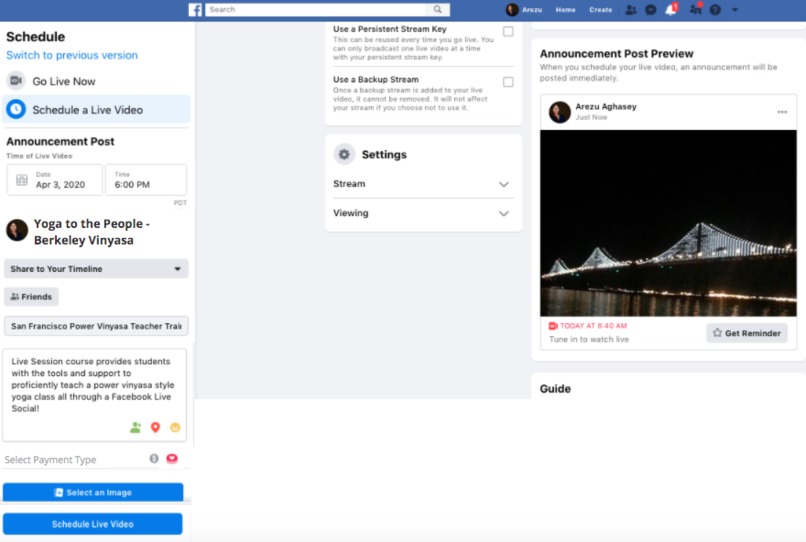This screenshot has height=542, width=806.
Task: Click the Select an Image button
Action: point(93,492)
